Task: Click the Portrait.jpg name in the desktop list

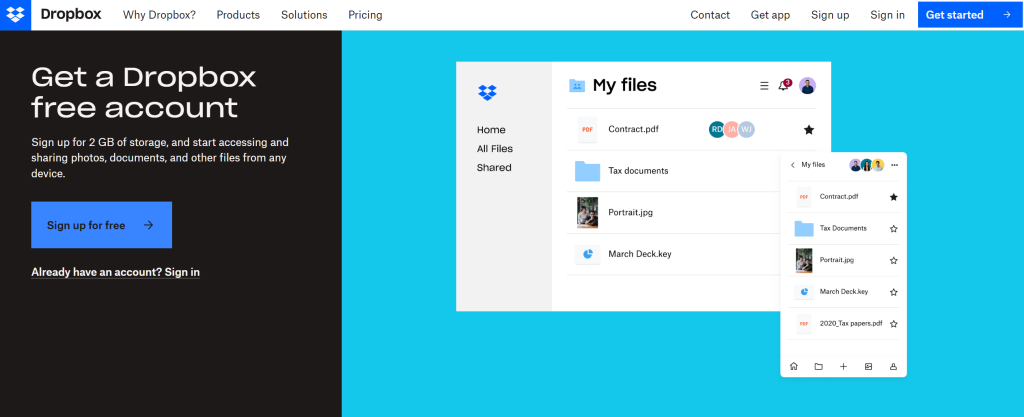Action: coord(630,213)
